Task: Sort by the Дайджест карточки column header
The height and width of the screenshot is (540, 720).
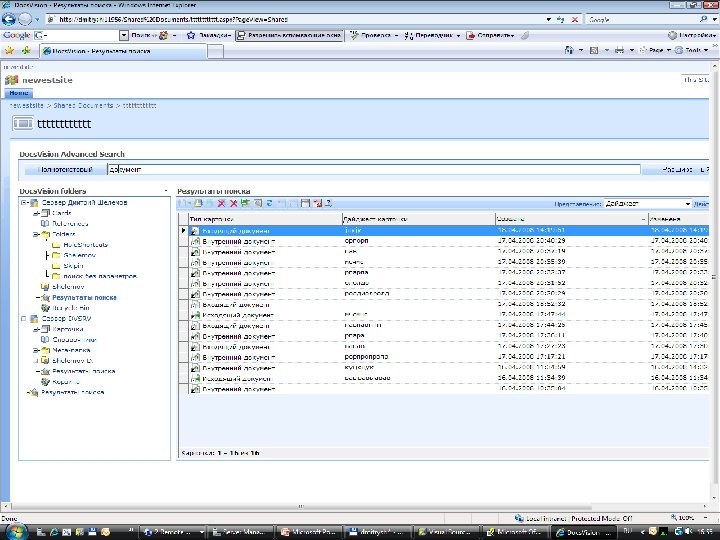Action: pyautogui.click(x=419, y=219)
